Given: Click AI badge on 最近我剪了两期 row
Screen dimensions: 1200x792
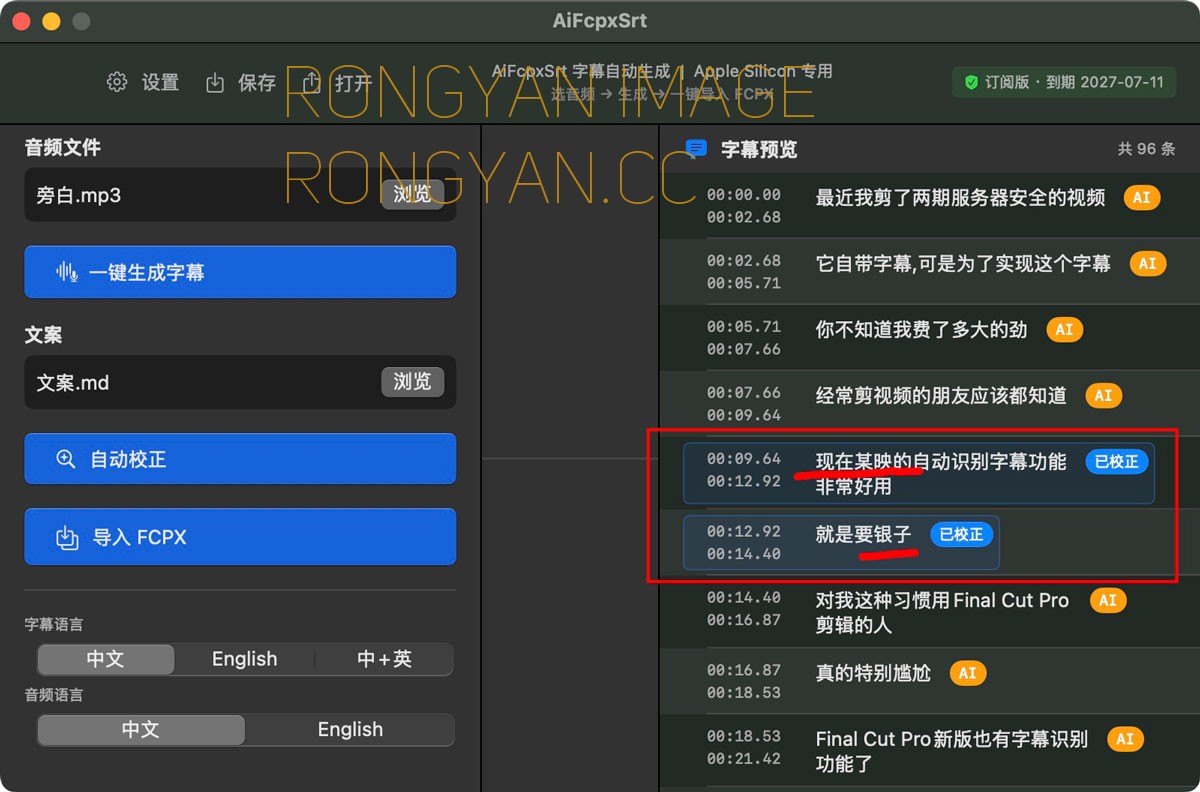Looking at the screenshot, I should tap(1141, 197).
